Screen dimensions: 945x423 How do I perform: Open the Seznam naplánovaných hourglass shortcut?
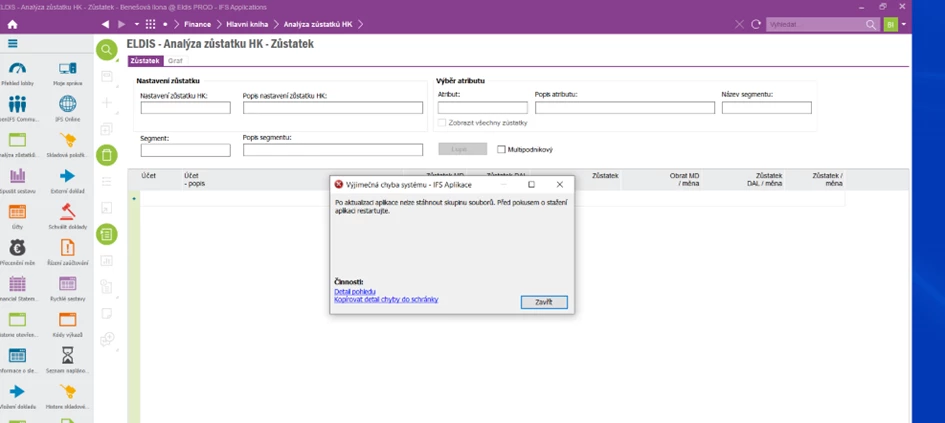(x=68, y=359)
